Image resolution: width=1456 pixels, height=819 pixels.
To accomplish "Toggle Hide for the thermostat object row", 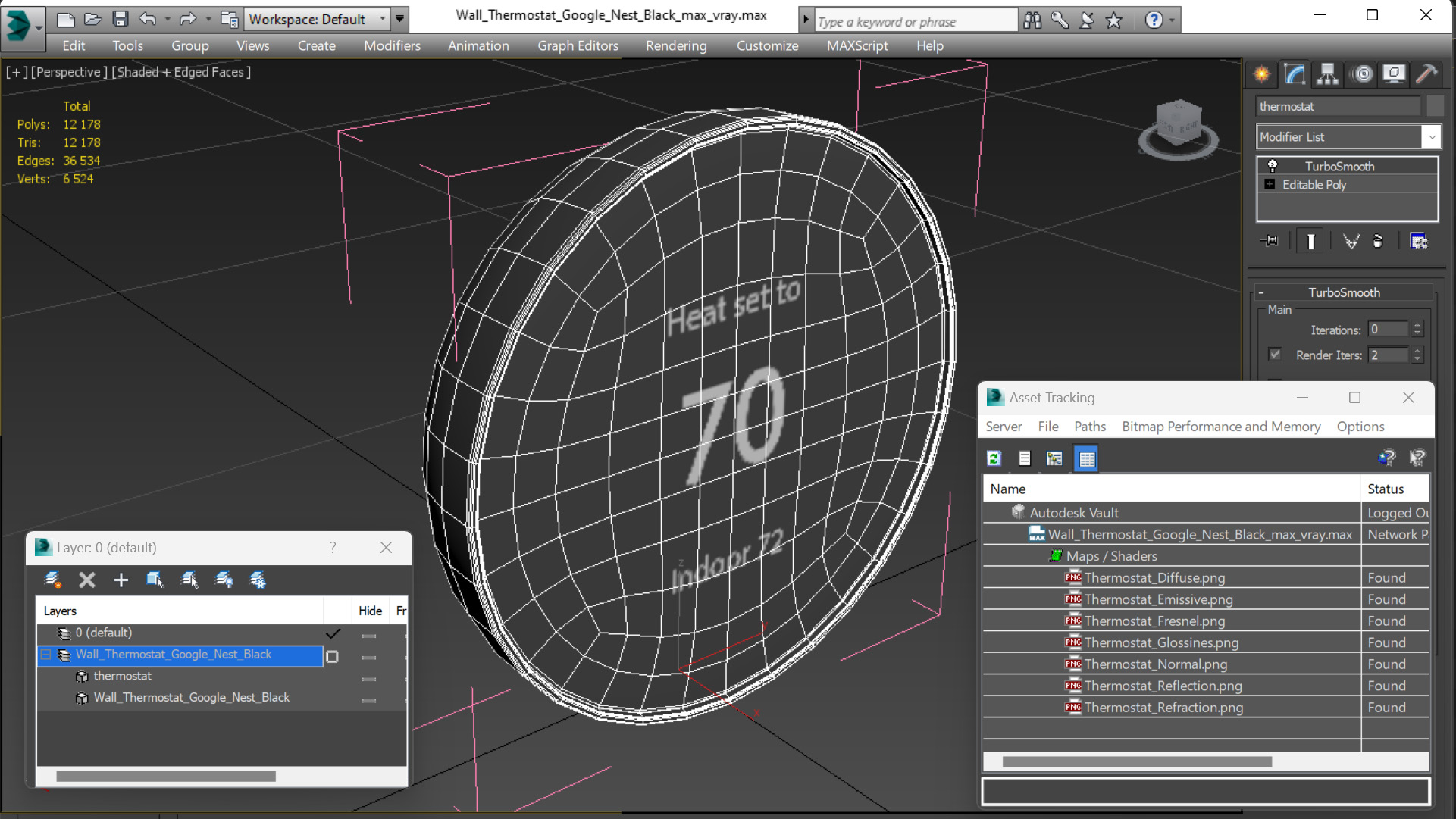I will [369, 679].
